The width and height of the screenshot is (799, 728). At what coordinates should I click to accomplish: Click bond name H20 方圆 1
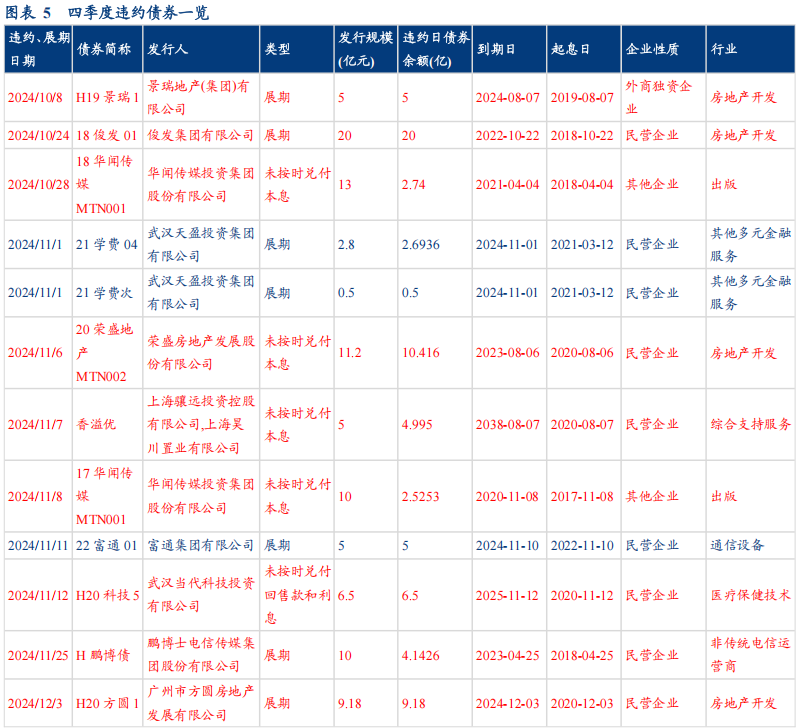108,704
